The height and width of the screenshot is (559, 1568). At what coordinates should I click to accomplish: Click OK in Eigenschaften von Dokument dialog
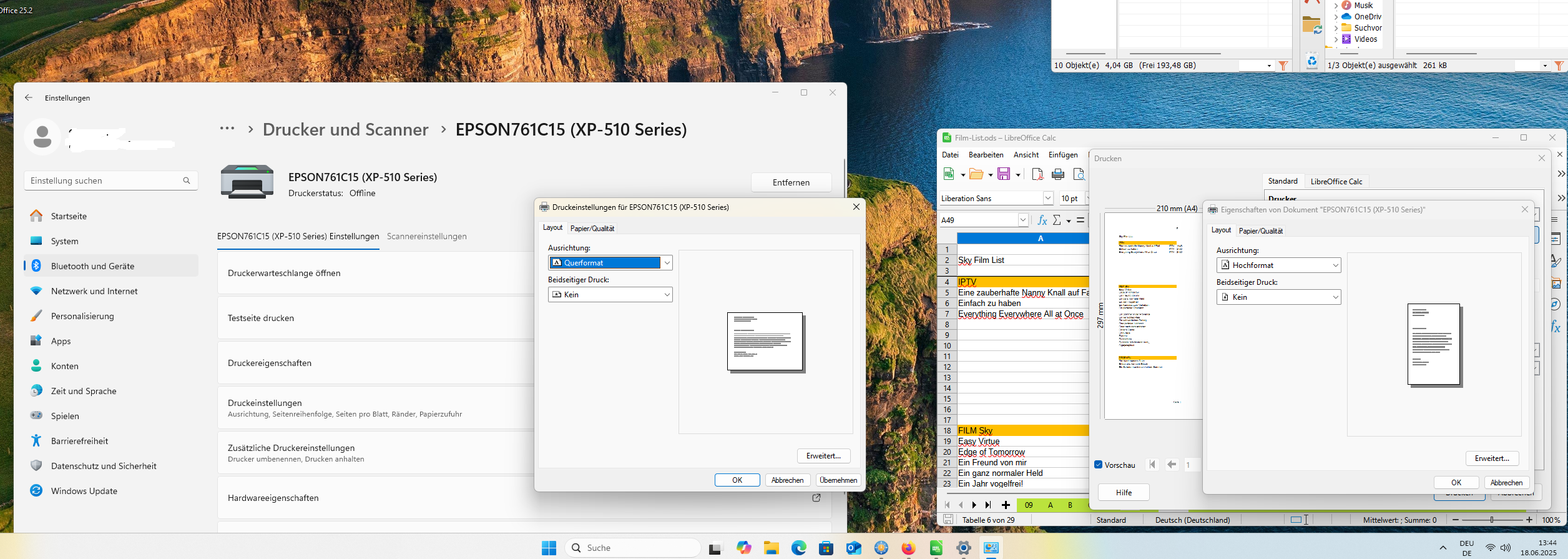pos(1456,482)
